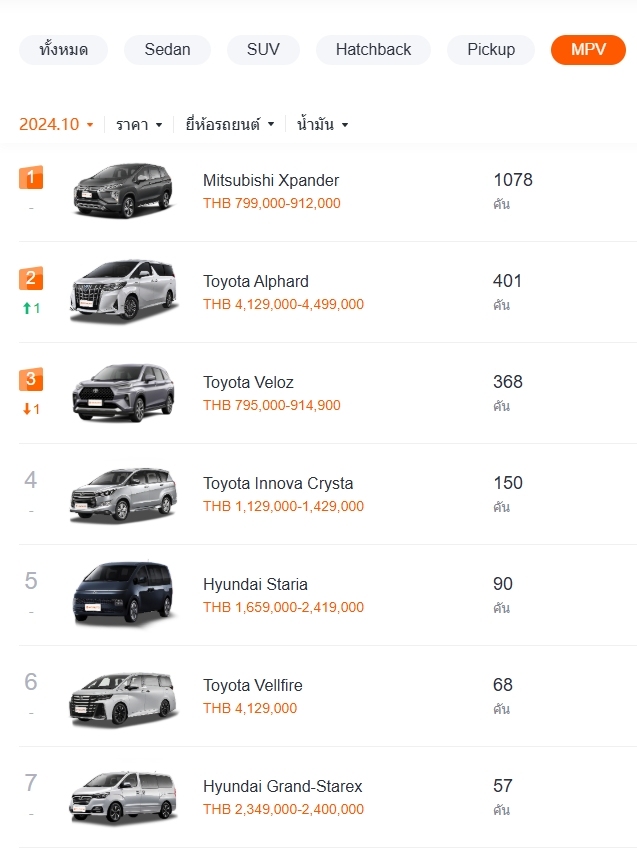
Task: Switch to the SUV category tab
Action: coord(263,50)
